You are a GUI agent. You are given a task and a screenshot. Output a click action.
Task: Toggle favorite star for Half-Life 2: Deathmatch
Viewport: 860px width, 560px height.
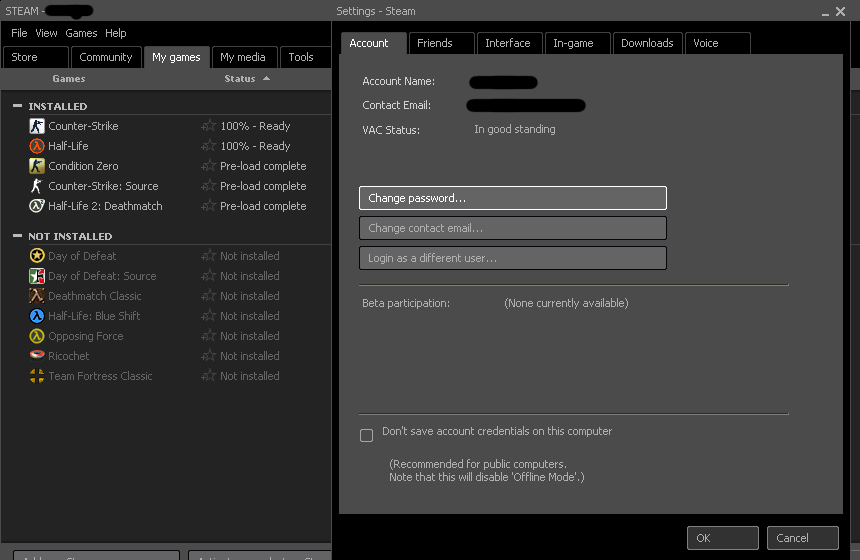[x=208, y=206]
